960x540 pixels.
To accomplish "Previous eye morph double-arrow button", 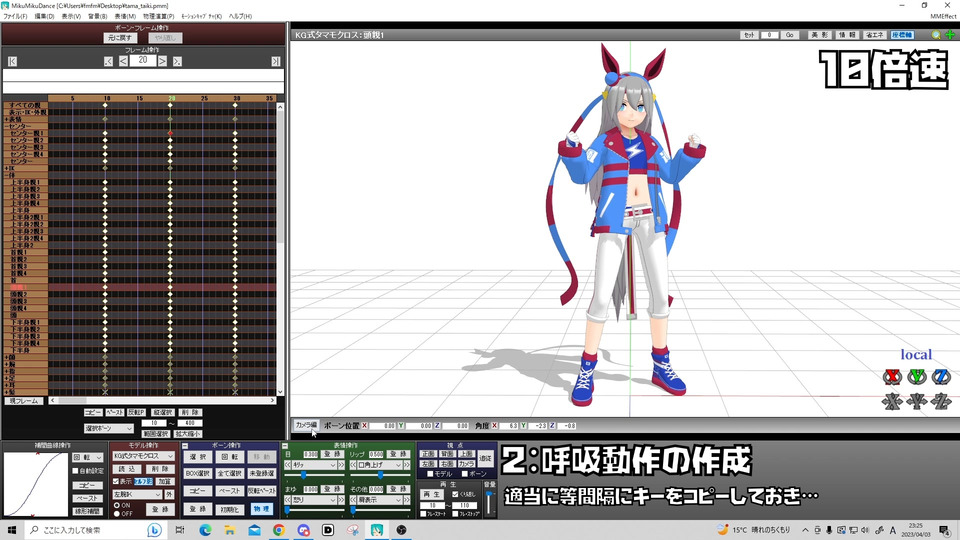I will (288, 465).
